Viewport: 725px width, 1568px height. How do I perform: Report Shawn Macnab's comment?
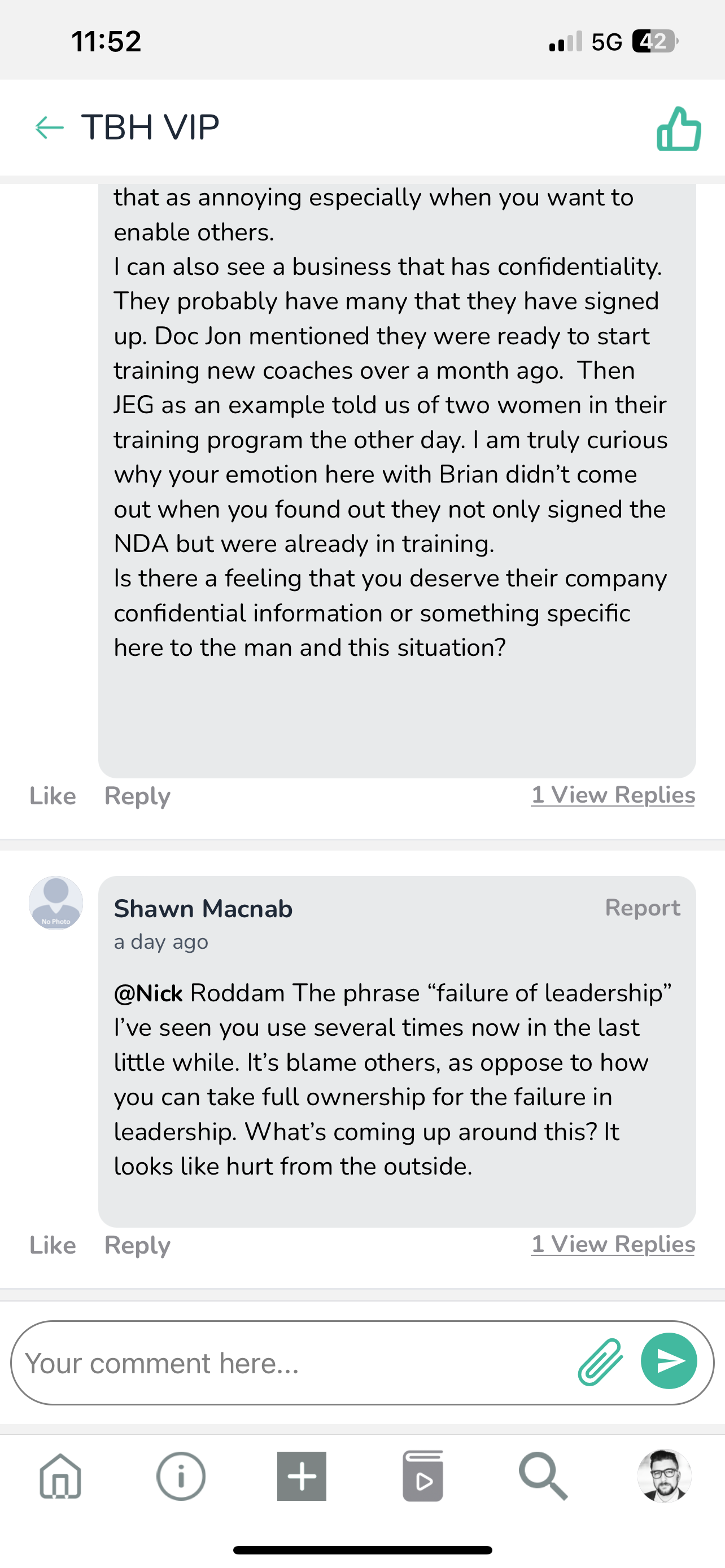642,908
